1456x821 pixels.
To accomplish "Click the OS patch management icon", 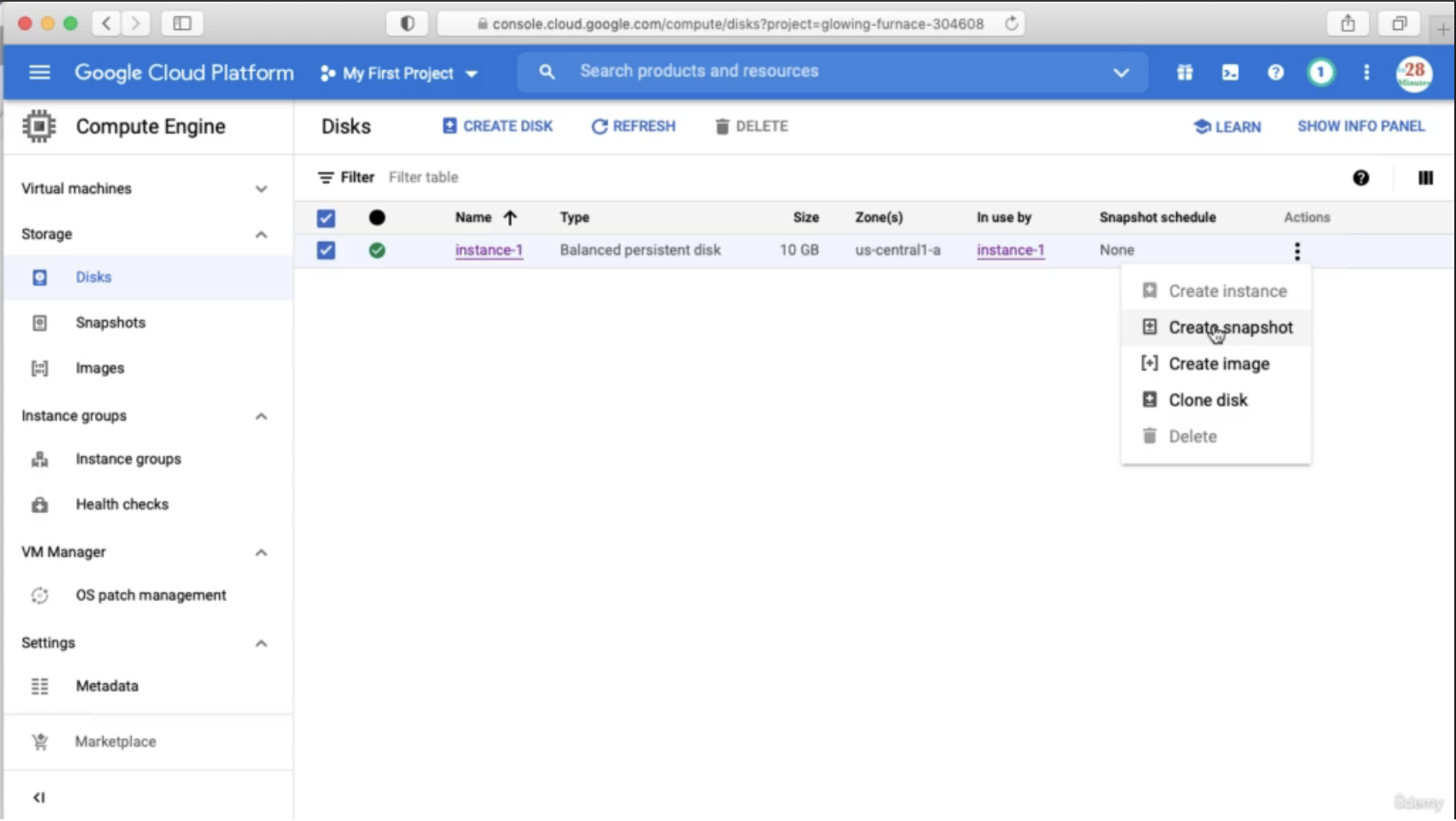I will 39,595.
